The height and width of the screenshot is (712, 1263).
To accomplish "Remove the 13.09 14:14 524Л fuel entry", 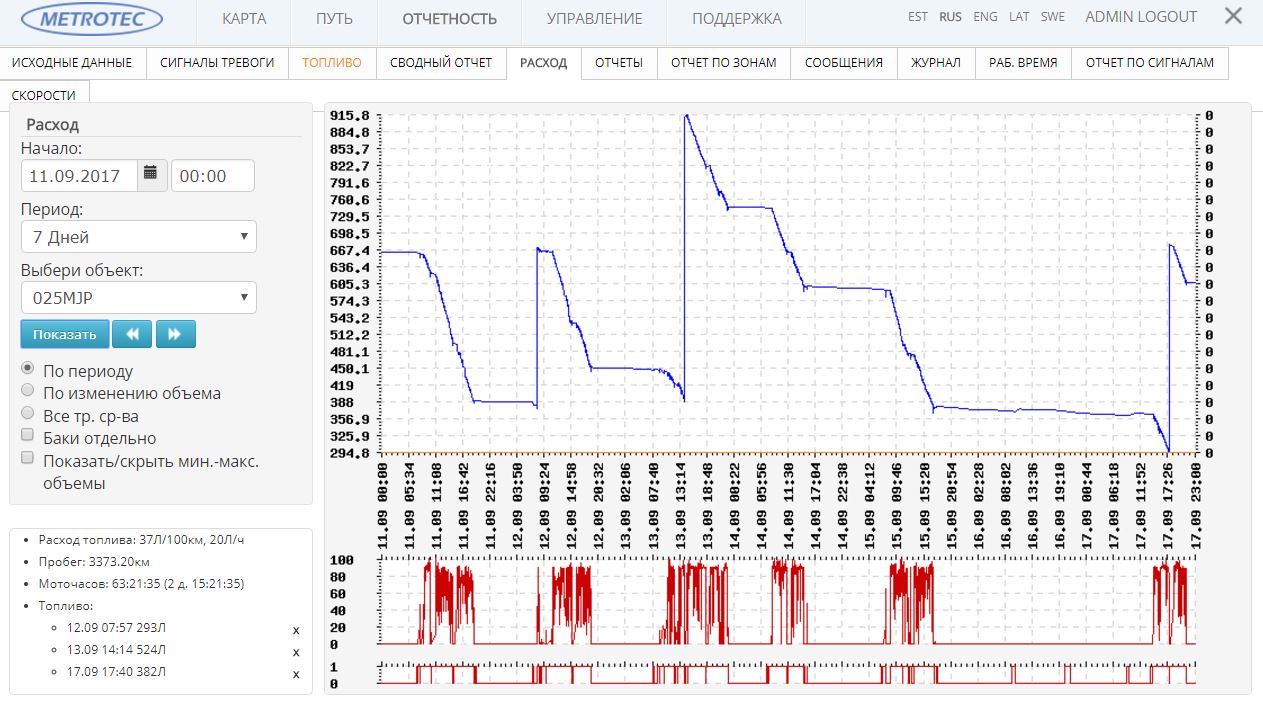I will (295, 652).
